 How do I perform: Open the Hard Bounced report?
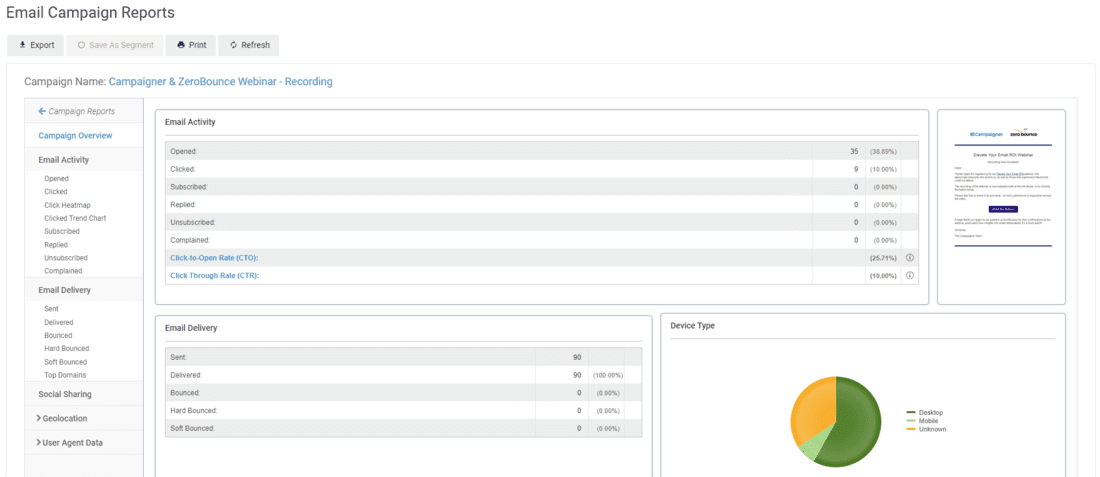pos(66,349)
